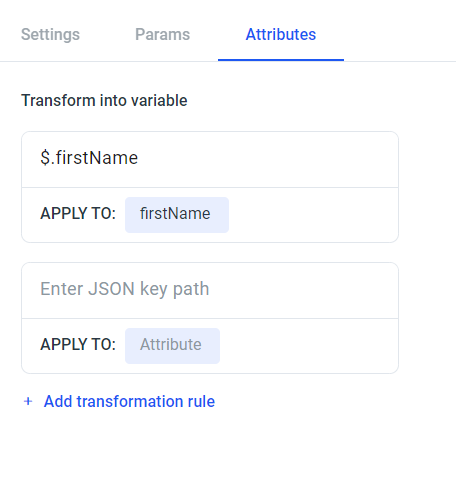Screen dimensions: 456x481
Task: Click blank space right of firstName chip
Action: [313, 215]
